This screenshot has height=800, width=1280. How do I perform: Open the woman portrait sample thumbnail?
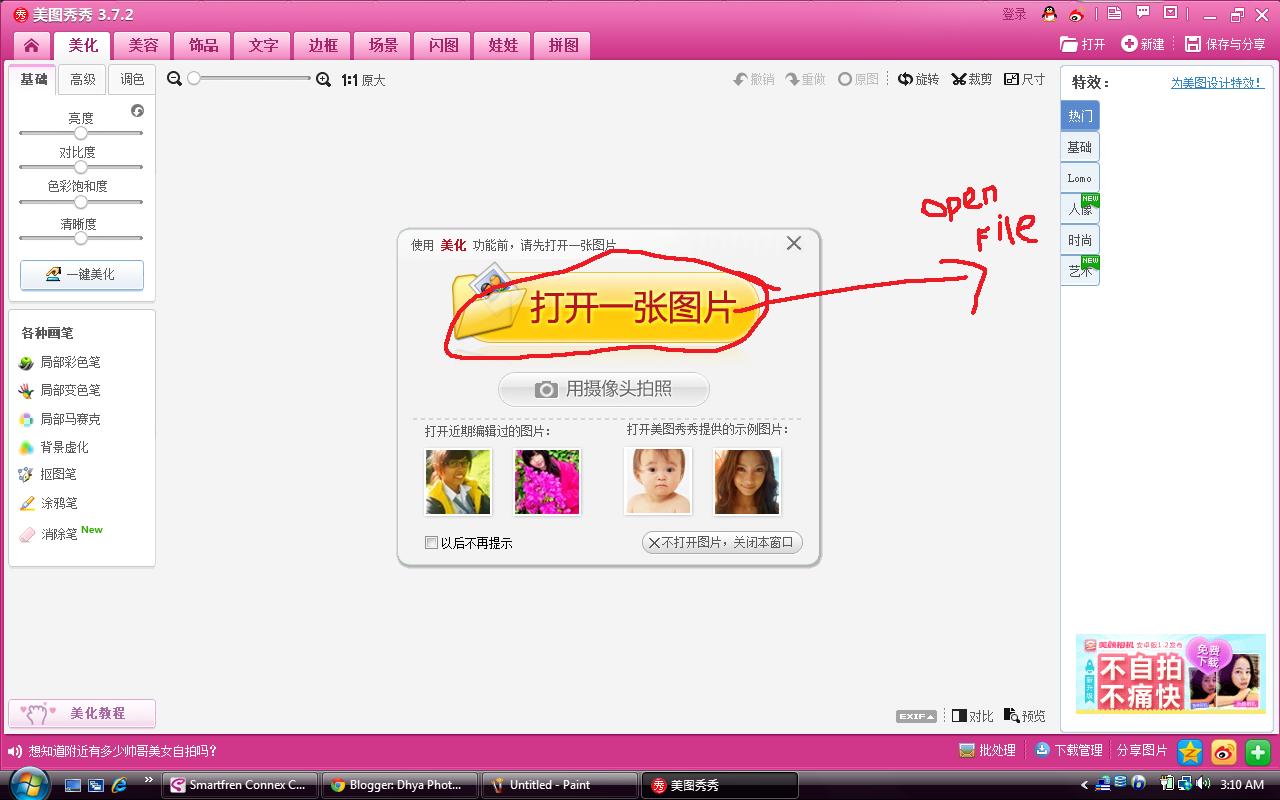tap(747, 482)
